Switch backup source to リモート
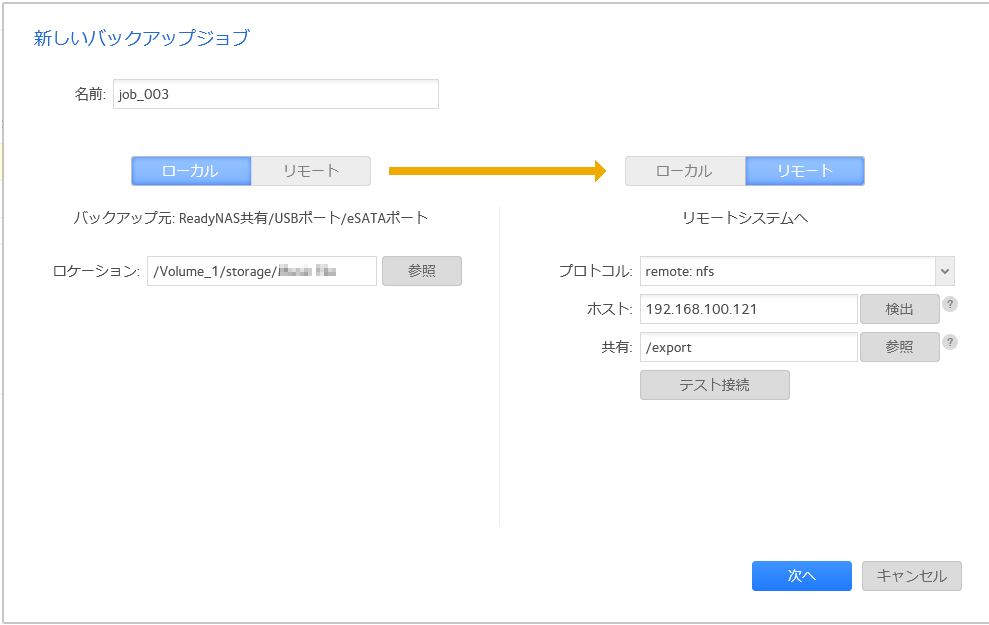Viewport: 989px width, 625px height. pos(311,171)
